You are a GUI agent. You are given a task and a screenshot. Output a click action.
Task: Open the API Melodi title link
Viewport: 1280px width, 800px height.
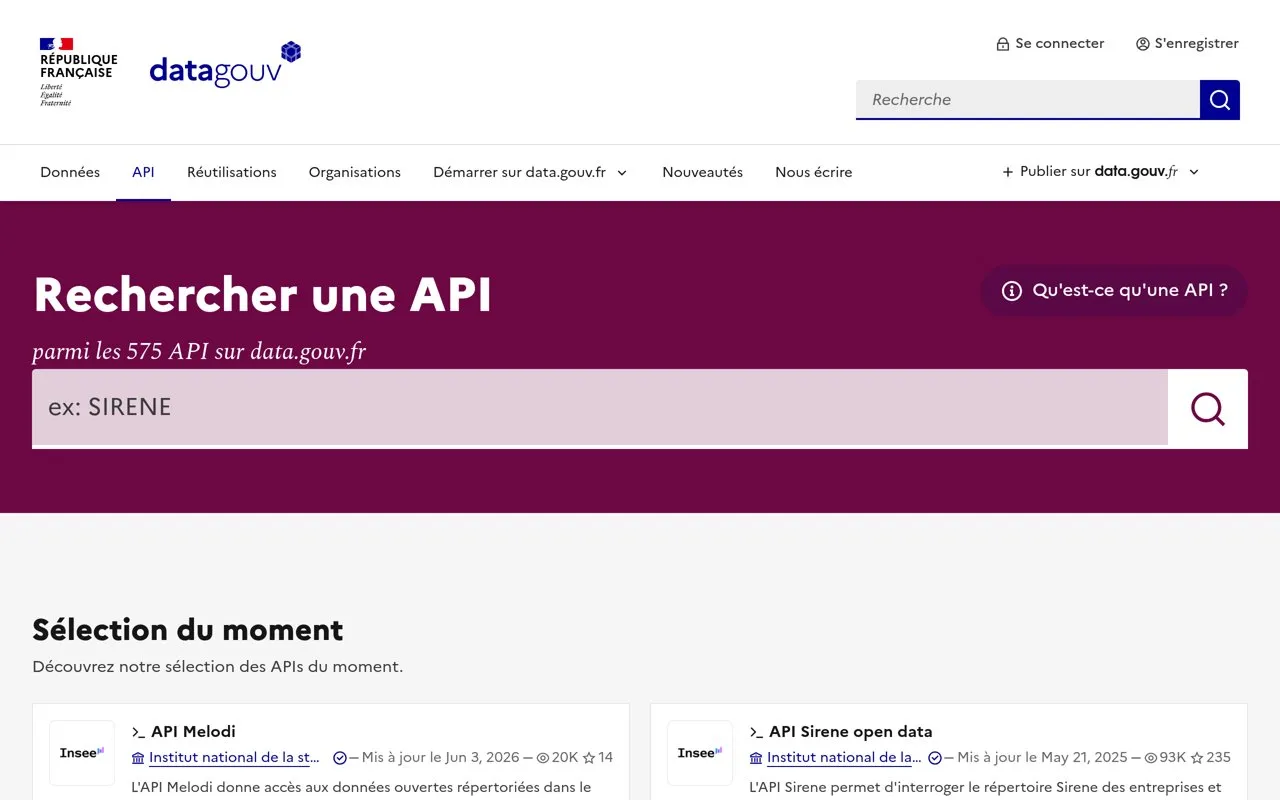click(x=193, y=732)
